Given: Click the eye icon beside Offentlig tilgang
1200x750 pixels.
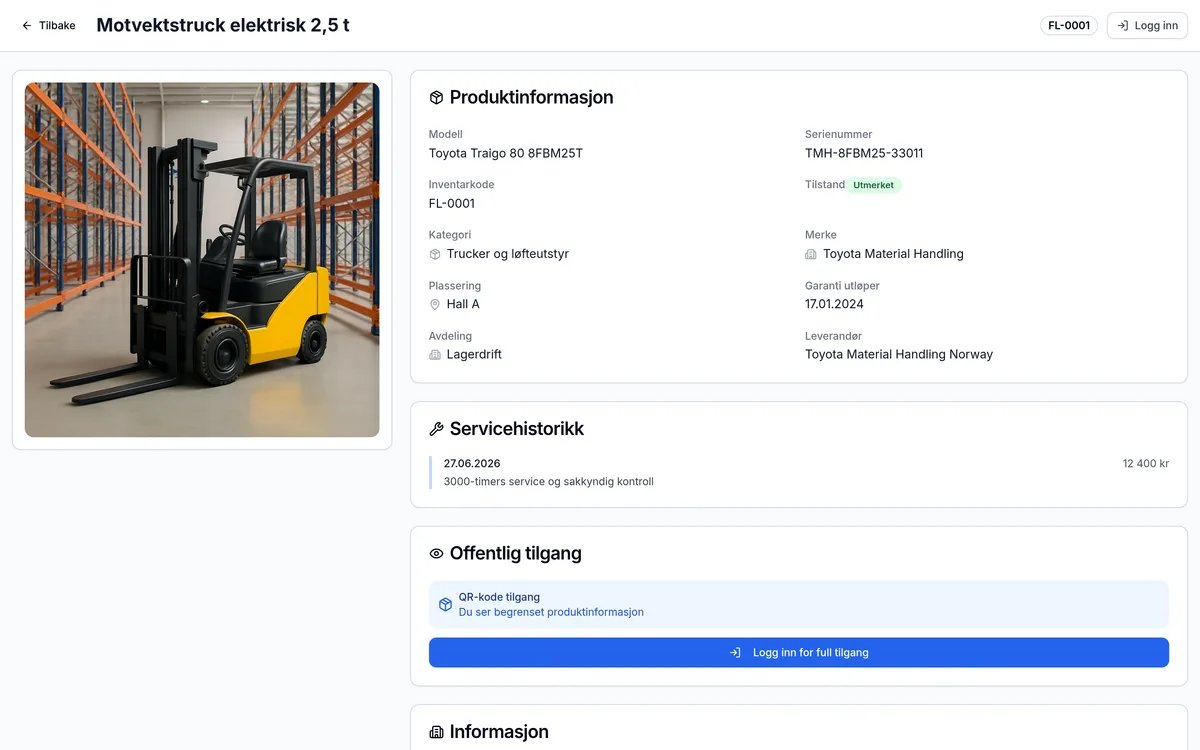Looking at the screenshot, I should (x=436, y=554).
